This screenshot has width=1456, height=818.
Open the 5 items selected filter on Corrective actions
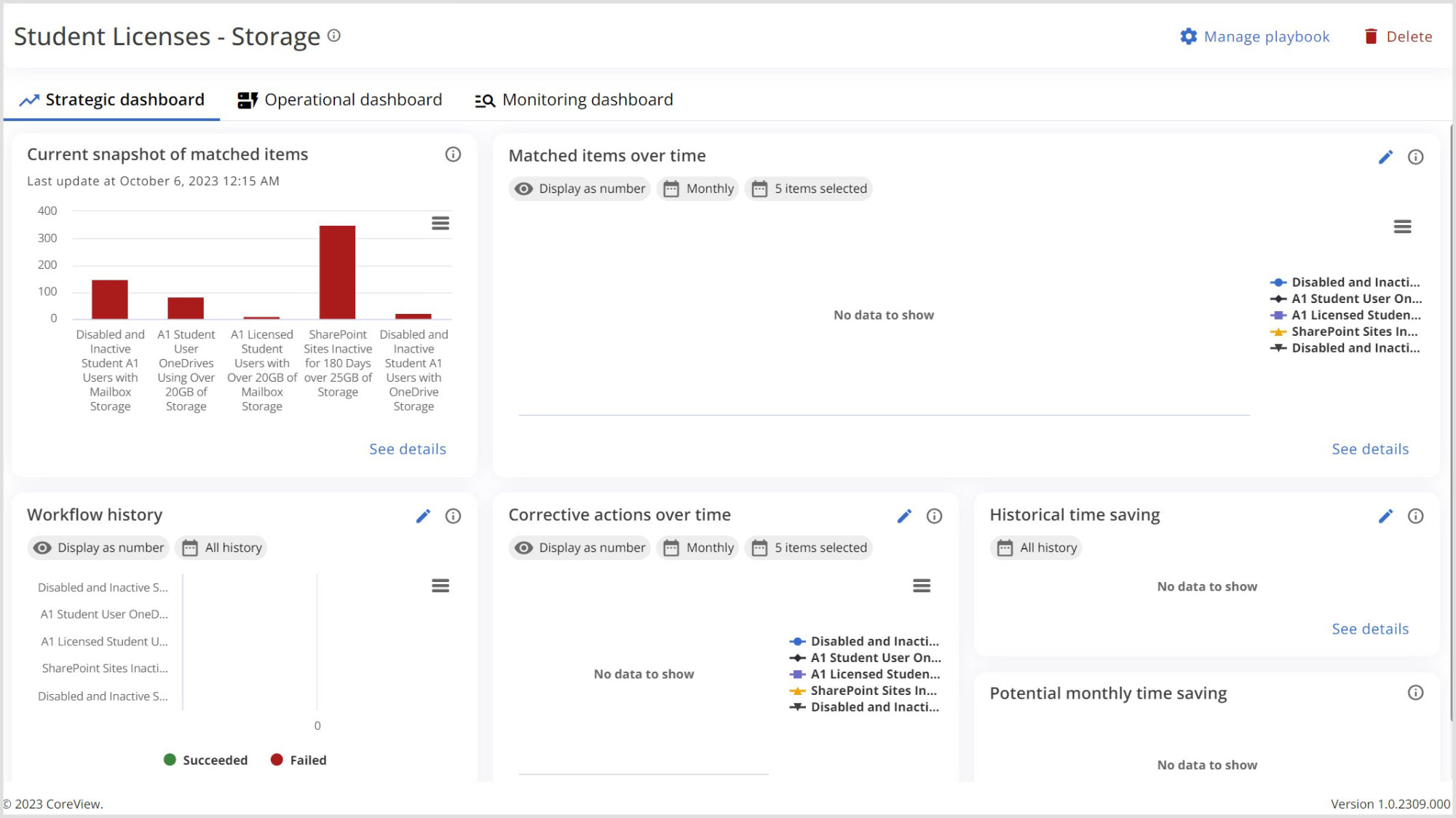pyautogui.click(x=808, y=547)
